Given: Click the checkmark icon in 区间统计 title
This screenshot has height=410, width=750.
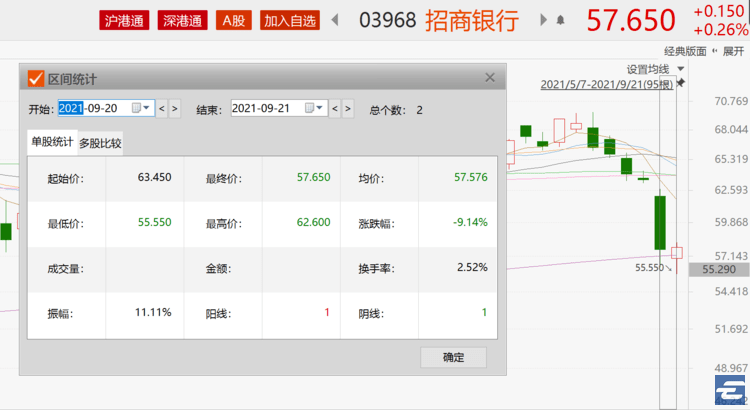Looking at the screenshot, I should click(35, 78).
